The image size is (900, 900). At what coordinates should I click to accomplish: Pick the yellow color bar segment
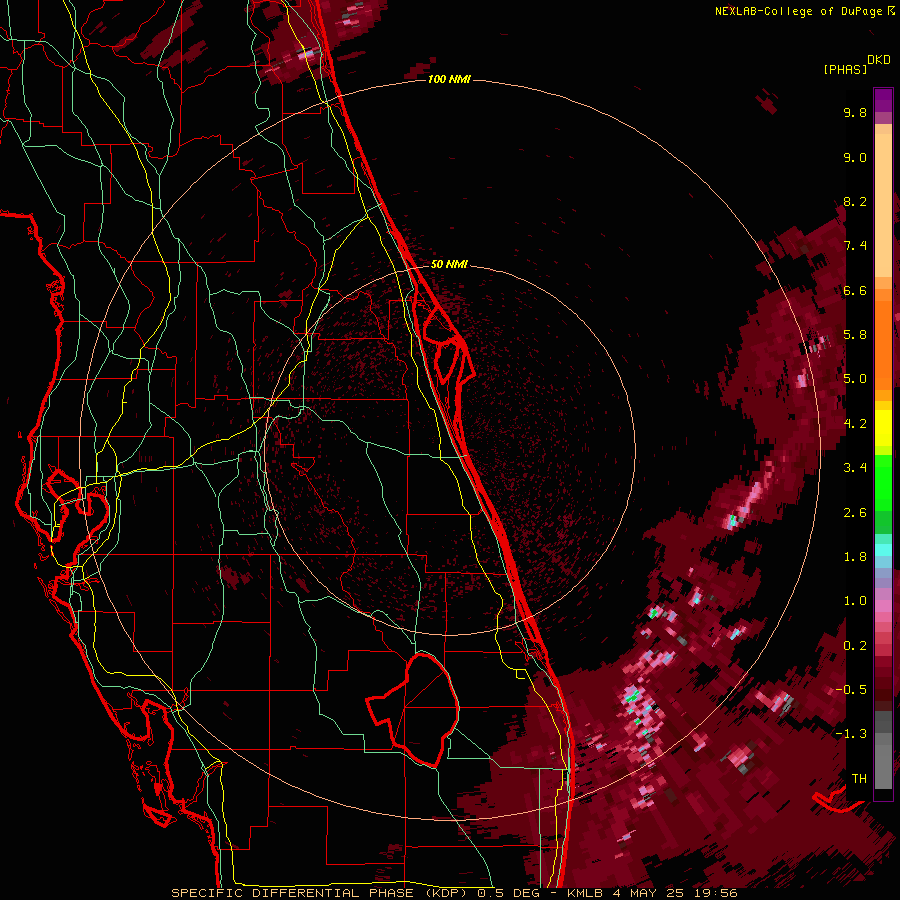coord(883,428)
